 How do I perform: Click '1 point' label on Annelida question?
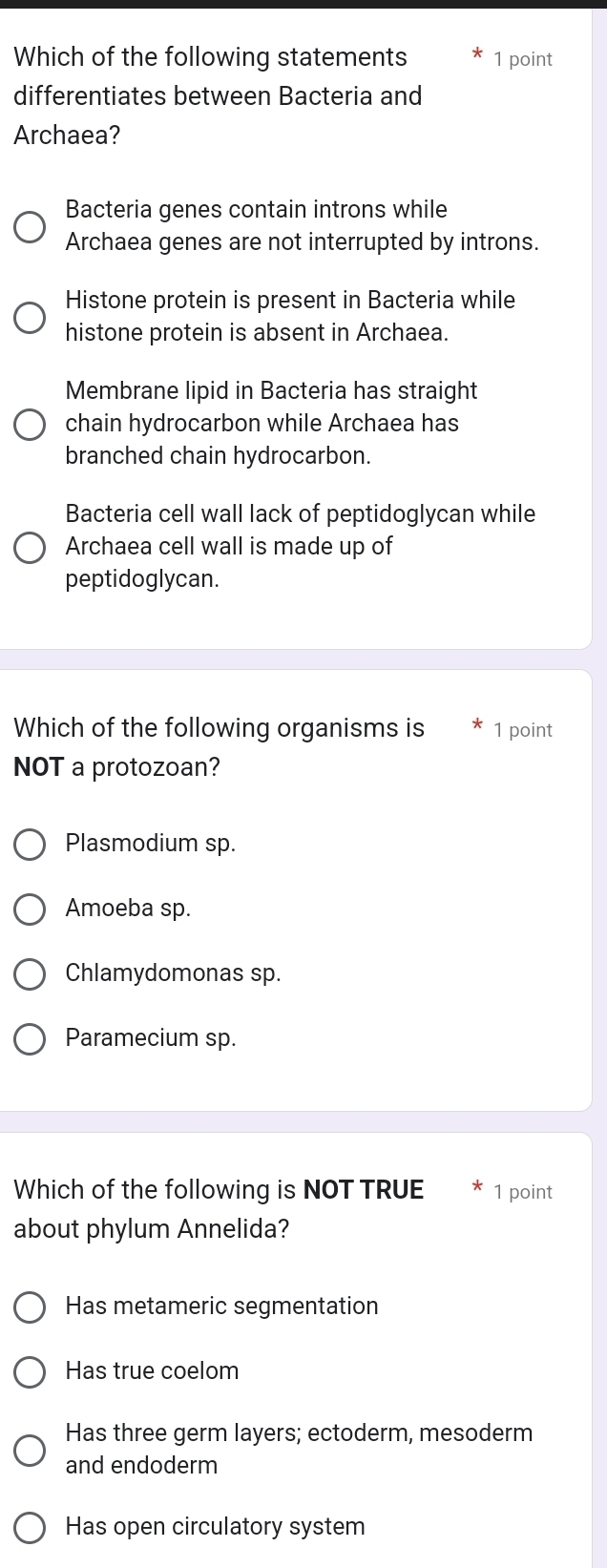coord(523,1192)
